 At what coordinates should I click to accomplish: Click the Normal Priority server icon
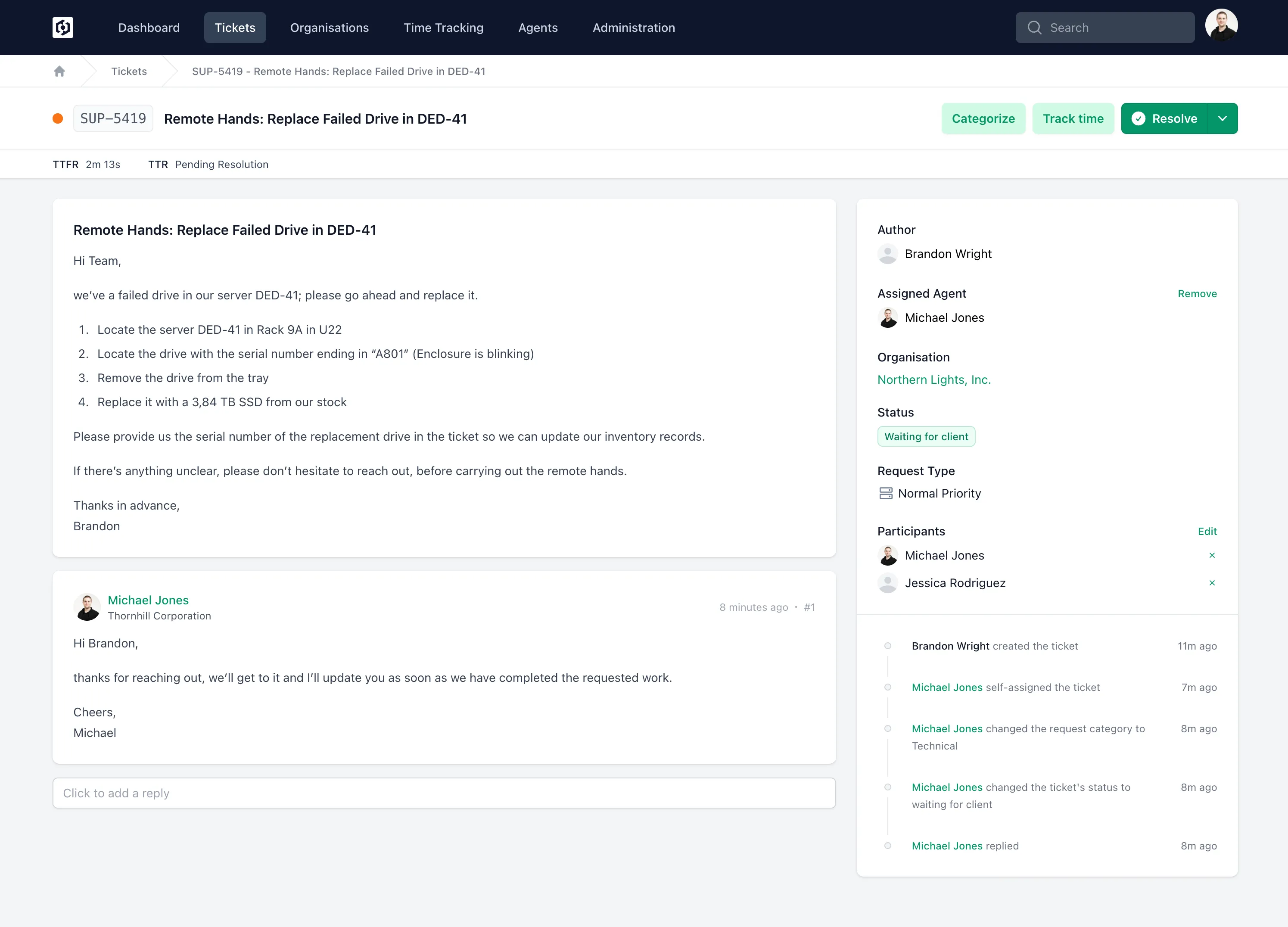pyautogui.click(x=885, y=493)
